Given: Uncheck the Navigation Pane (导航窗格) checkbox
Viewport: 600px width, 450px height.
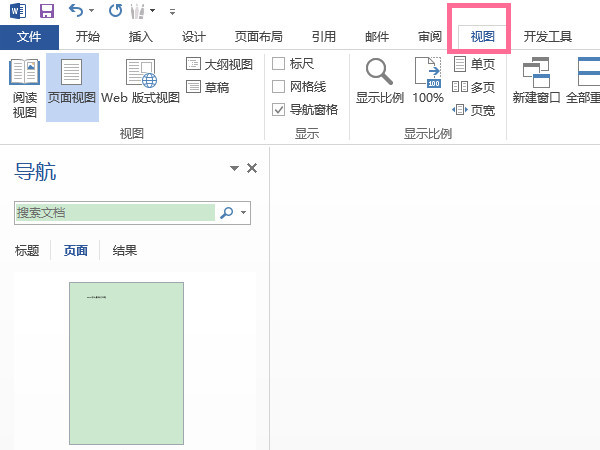Looking at the screenshot, I should point(279,110).
